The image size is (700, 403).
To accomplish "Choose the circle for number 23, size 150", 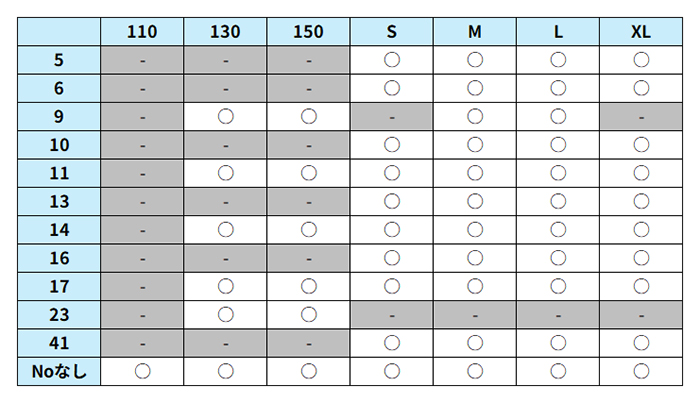I will [309, 315].
